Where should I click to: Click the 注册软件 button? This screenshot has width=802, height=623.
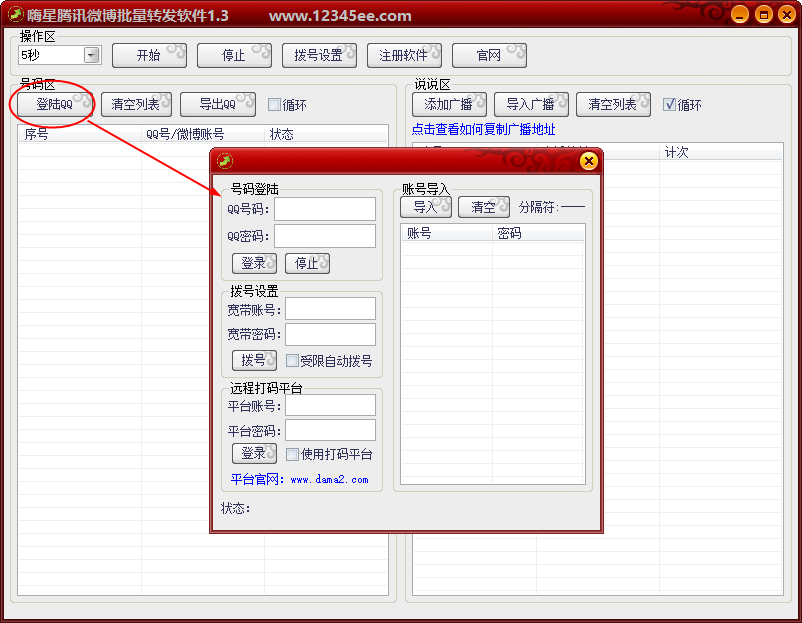404,55
